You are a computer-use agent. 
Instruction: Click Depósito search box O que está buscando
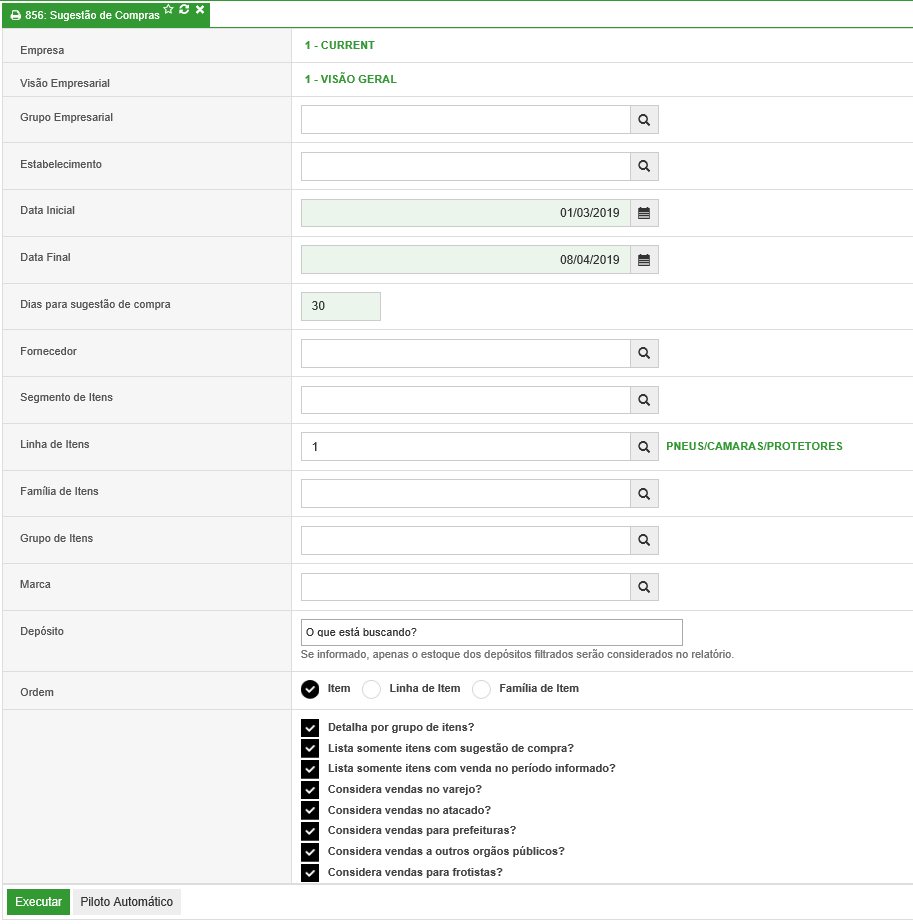coord(492,632)
